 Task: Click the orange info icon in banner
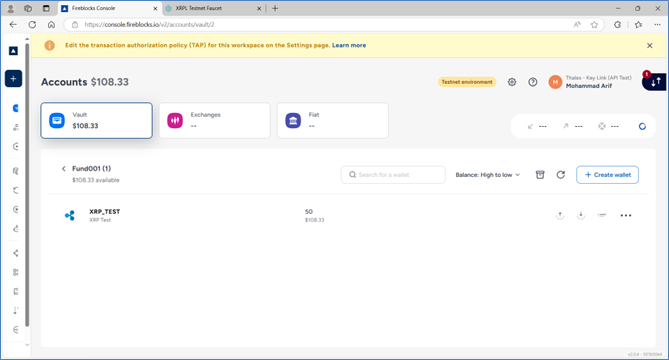(x=49, y=45)
